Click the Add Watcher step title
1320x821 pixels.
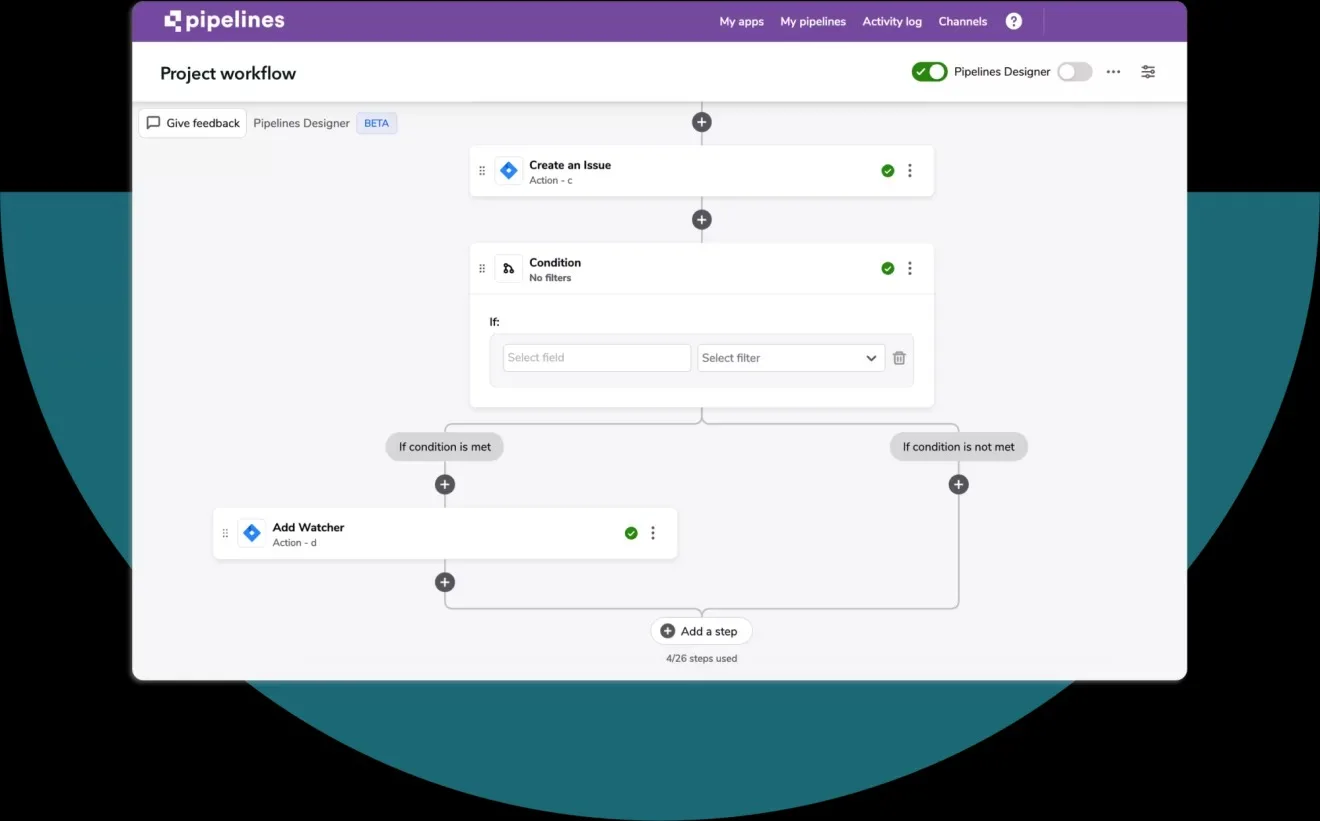(x=308, y=527)
